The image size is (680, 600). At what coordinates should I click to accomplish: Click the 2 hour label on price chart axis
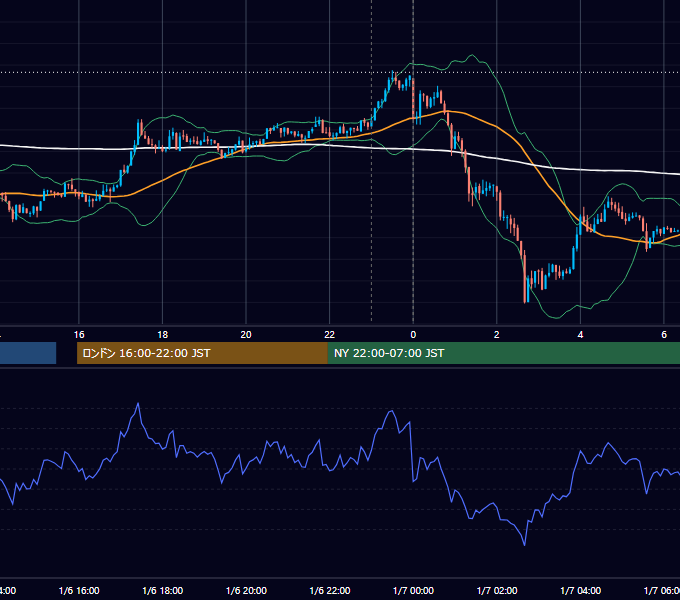497,335
